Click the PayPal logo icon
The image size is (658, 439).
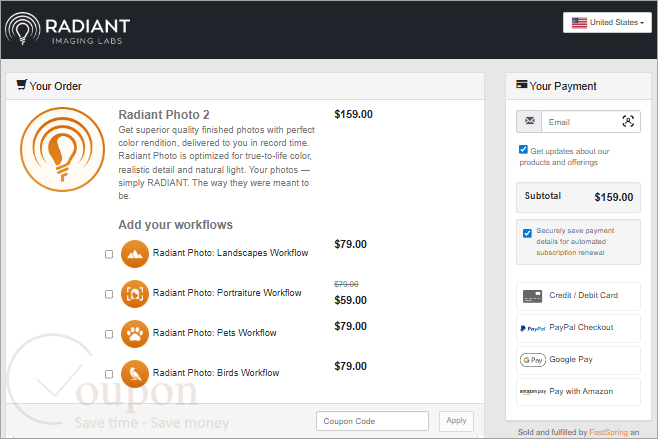point(533,329)
